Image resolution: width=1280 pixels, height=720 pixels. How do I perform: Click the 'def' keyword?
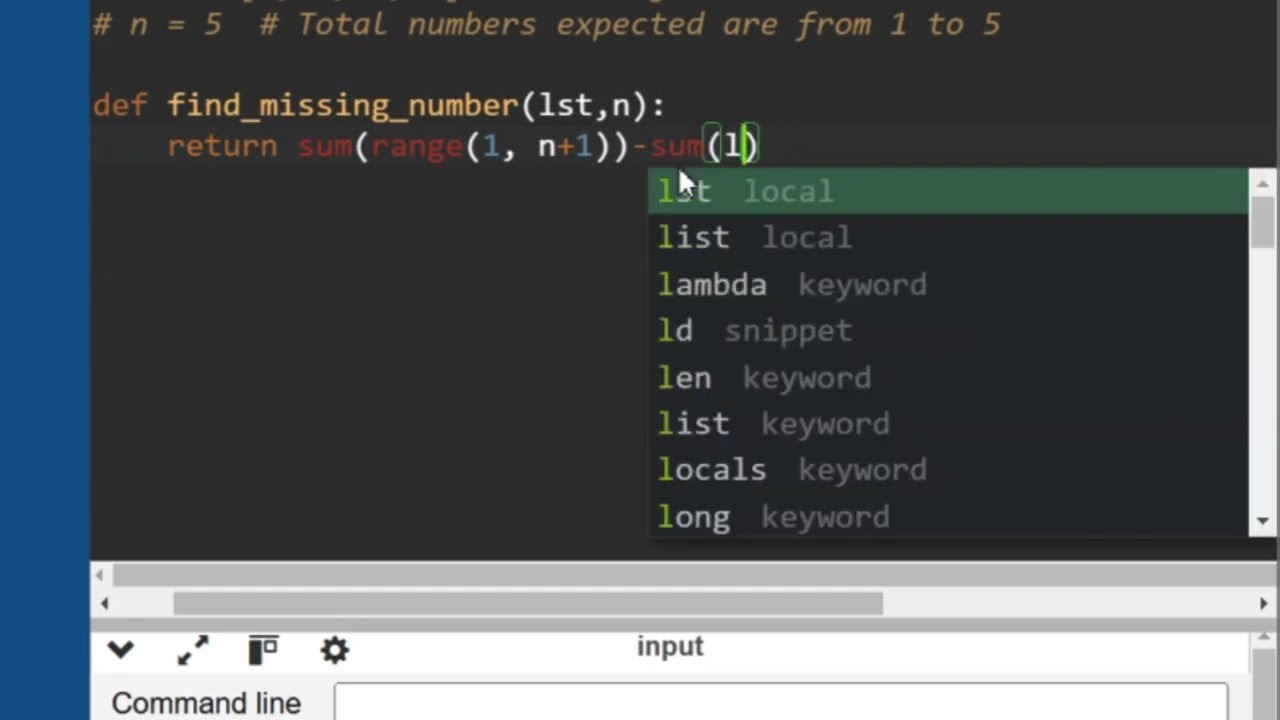[120, 105]
